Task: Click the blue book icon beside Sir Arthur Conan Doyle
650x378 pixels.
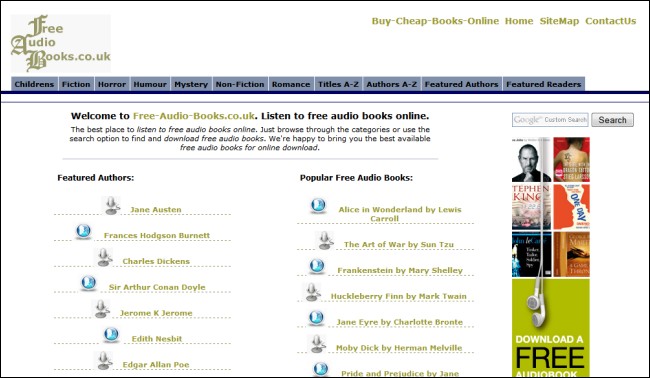Action: click(x=88, y=283)
